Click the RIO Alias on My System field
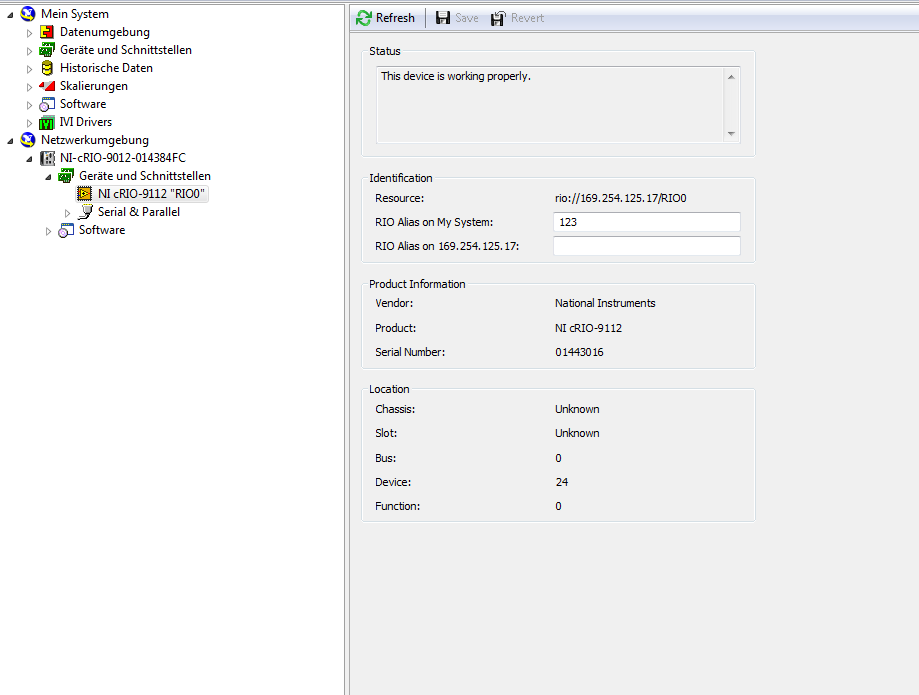919x695 pixels. pos(646,222)
